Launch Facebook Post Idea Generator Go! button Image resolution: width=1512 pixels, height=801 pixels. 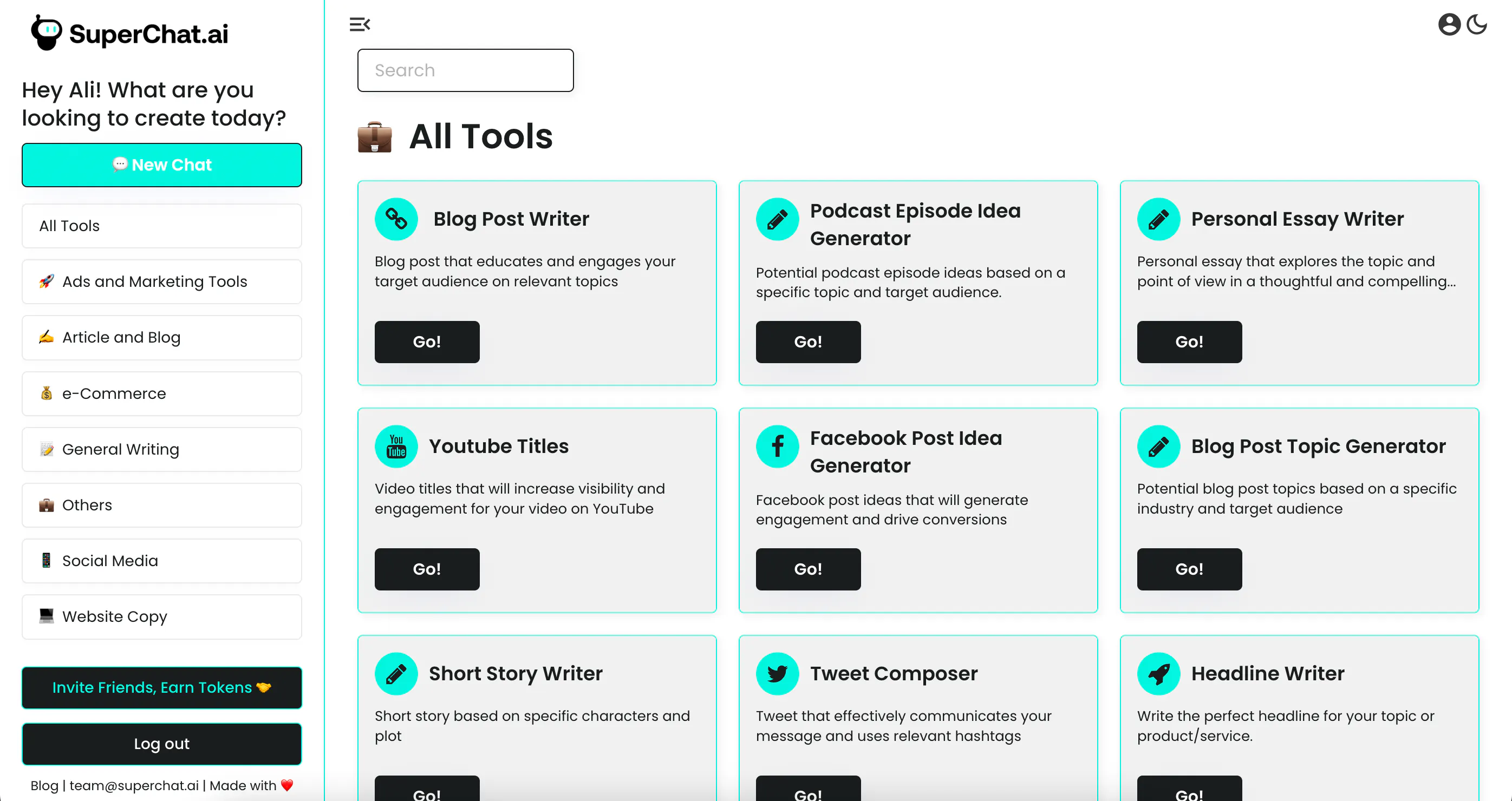click(x=808, y=569)
